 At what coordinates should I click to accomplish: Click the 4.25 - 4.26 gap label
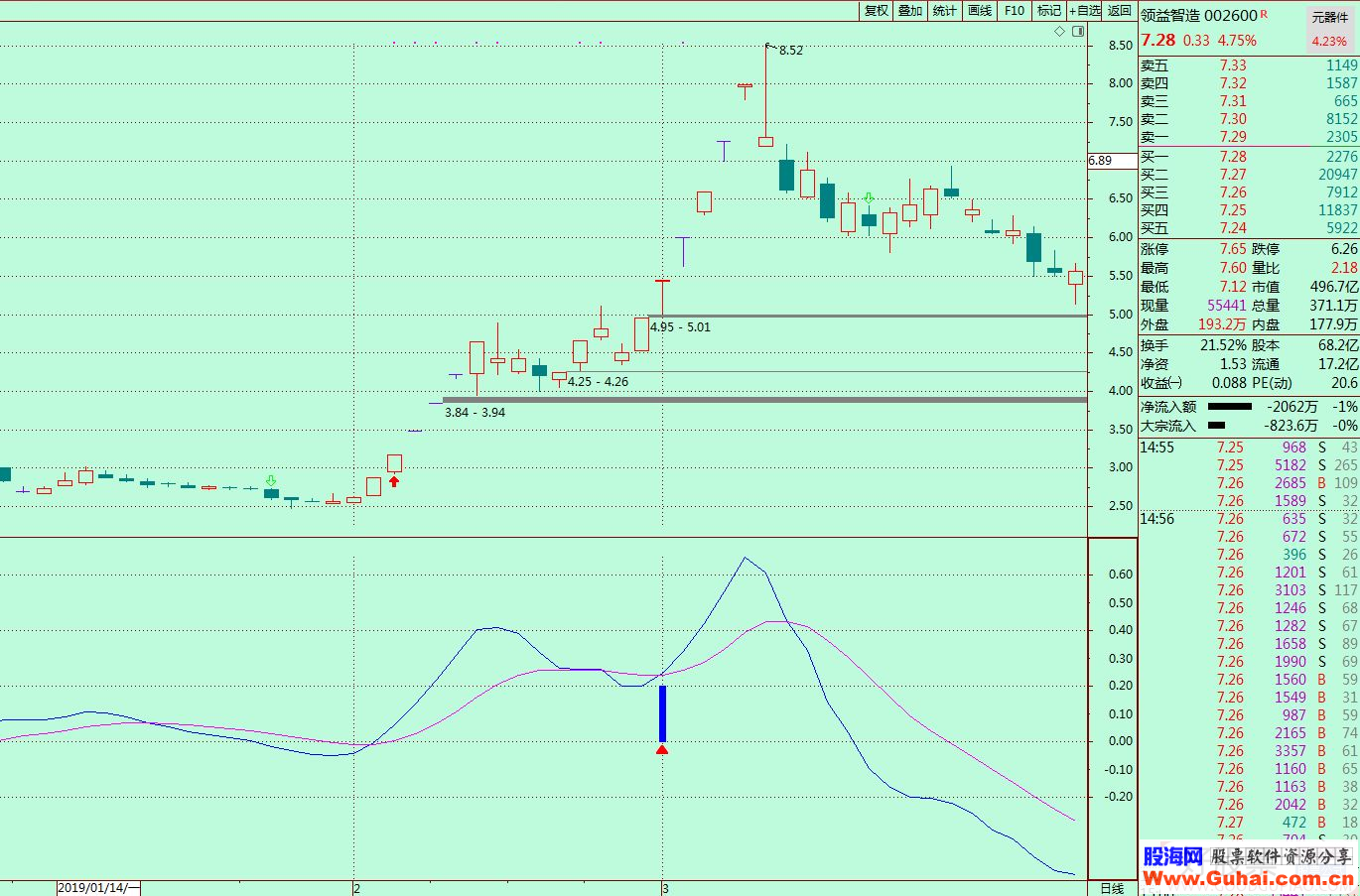(598, 382)
